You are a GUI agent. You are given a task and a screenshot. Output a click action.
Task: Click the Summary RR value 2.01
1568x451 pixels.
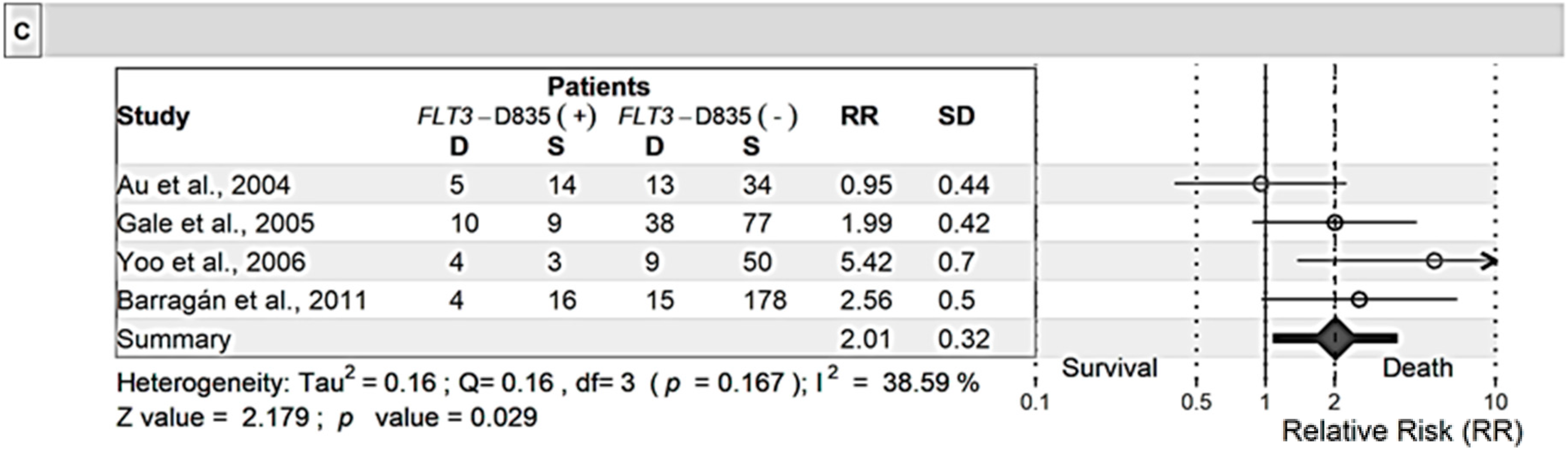tap(865, 339)
